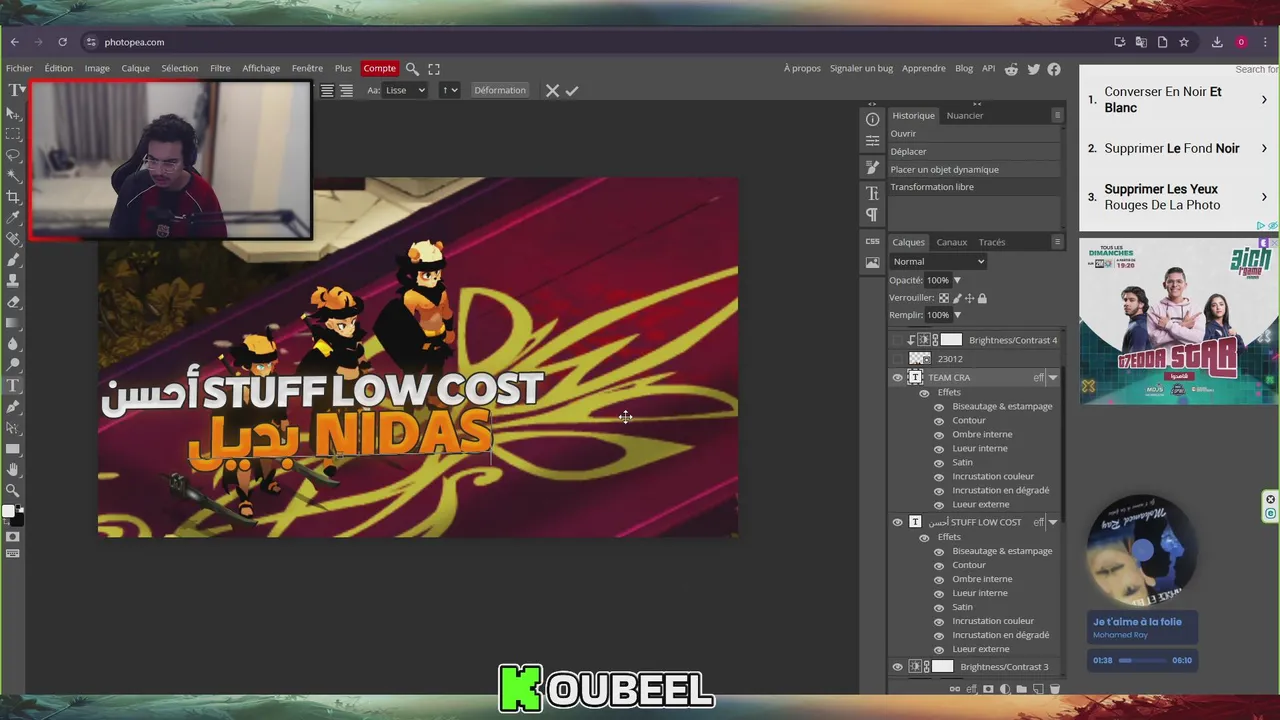Click the new folder icon in Layers panel
Viewport: 1280px width, 720px height.
point(1021,689)
